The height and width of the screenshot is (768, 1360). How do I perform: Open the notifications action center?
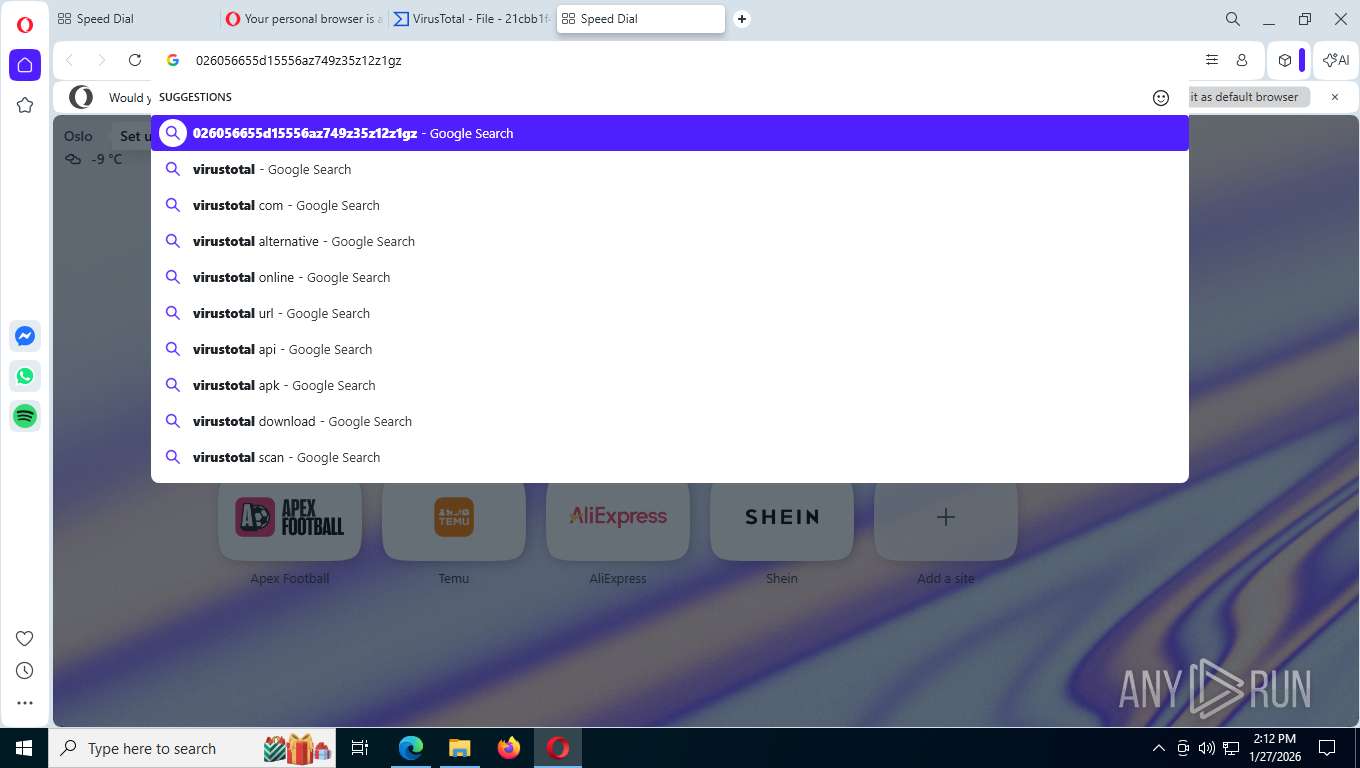tap(1327, 748)
